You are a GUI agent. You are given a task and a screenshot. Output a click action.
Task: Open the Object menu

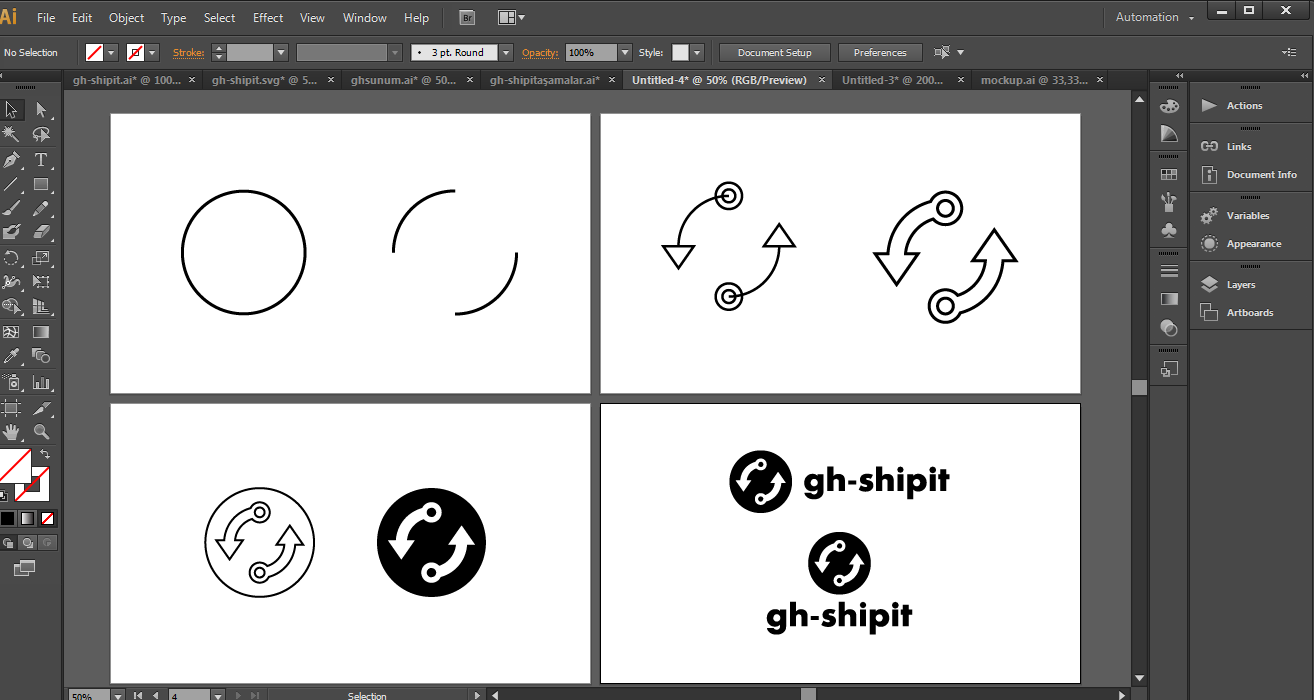tap(126, 18)
